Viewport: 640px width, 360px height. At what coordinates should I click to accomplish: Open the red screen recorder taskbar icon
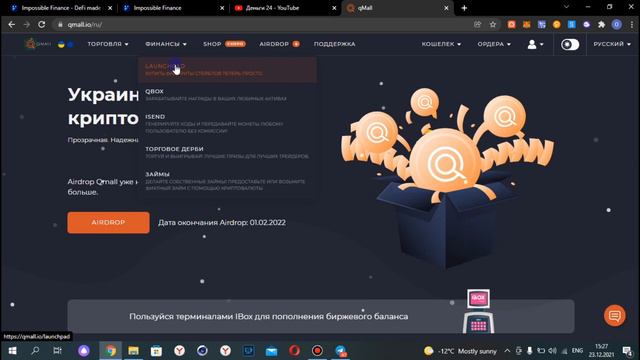tap(317, 351)
